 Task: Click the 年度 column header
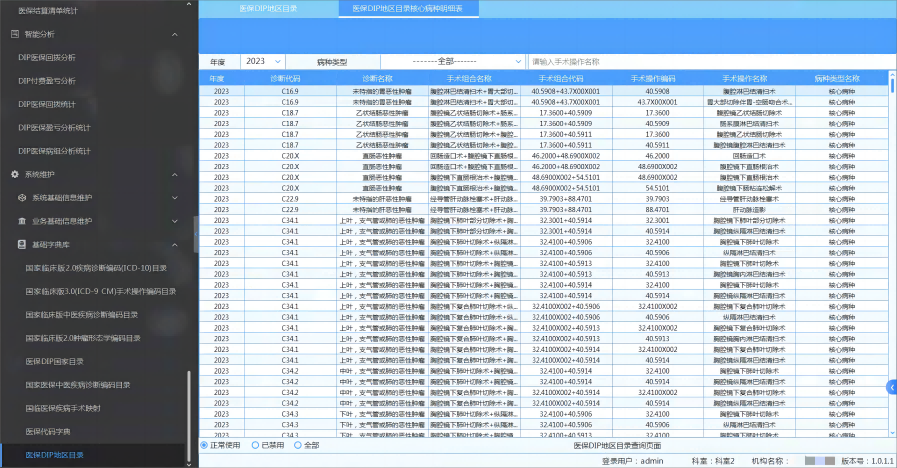[217, 78]
